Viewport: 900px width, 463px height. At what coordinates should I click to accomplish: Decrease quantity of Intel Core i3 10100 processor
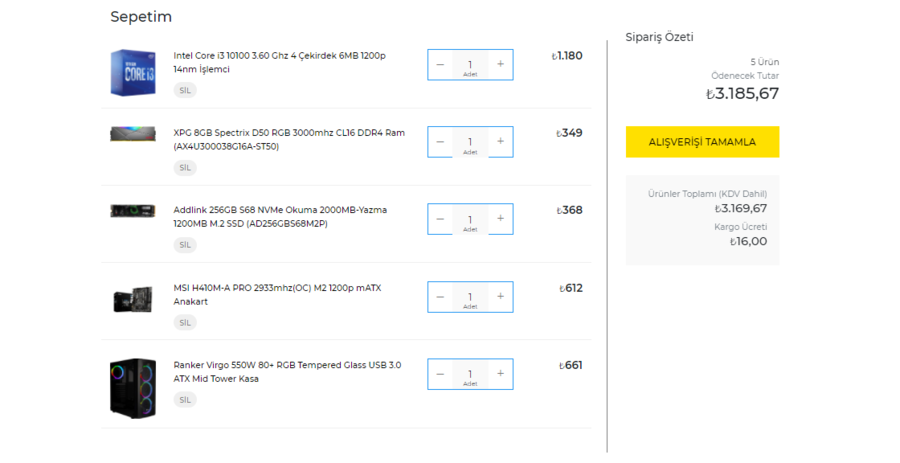(440, 65)
